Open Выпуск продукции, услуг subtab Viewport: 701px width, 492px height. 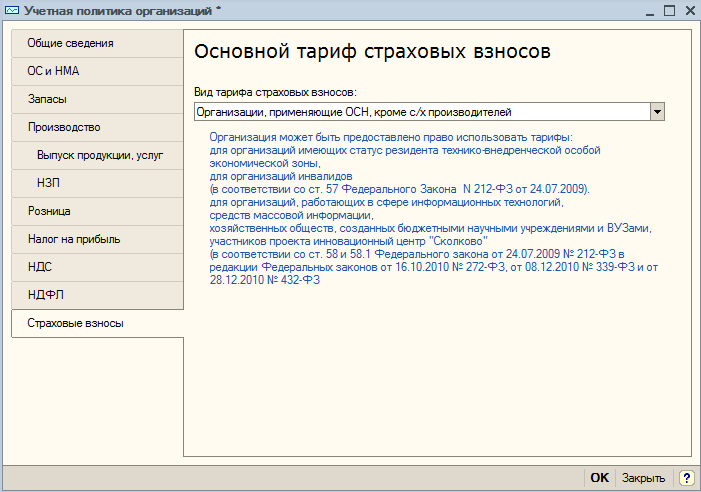[97, 156]
